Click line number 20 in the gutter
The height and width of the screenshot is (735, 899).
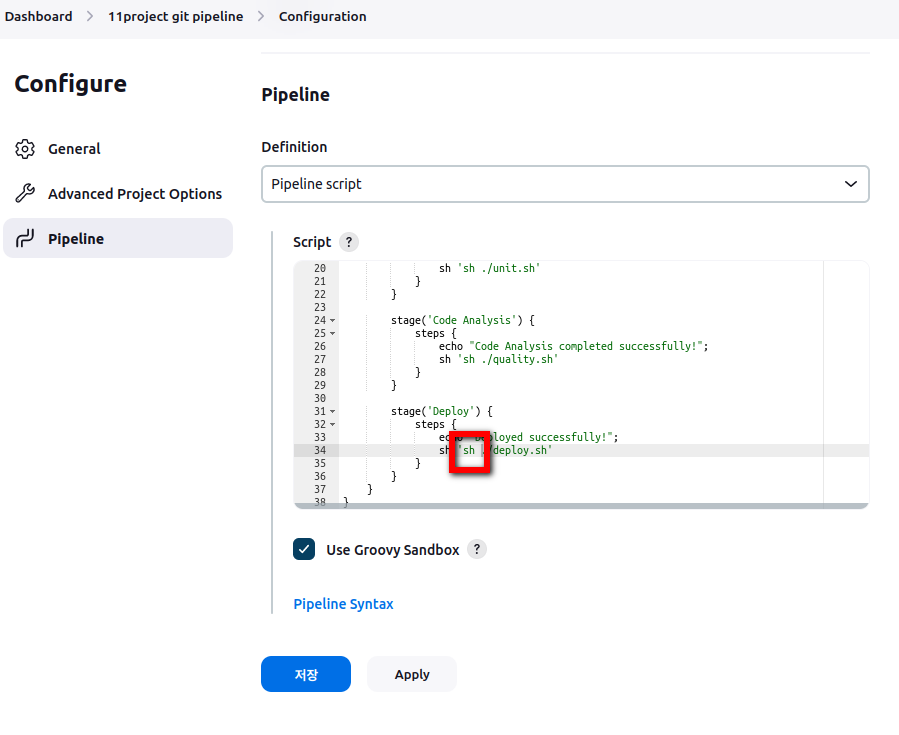[320, 268]
